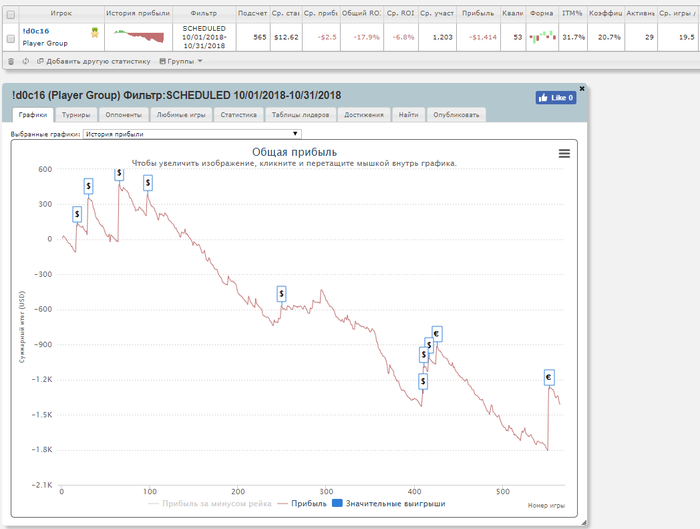Screen dimensions: 700x529
Task: Click the dollar win marker at 600 gridline
Action: pyautogui.click(x=119, y=174)
